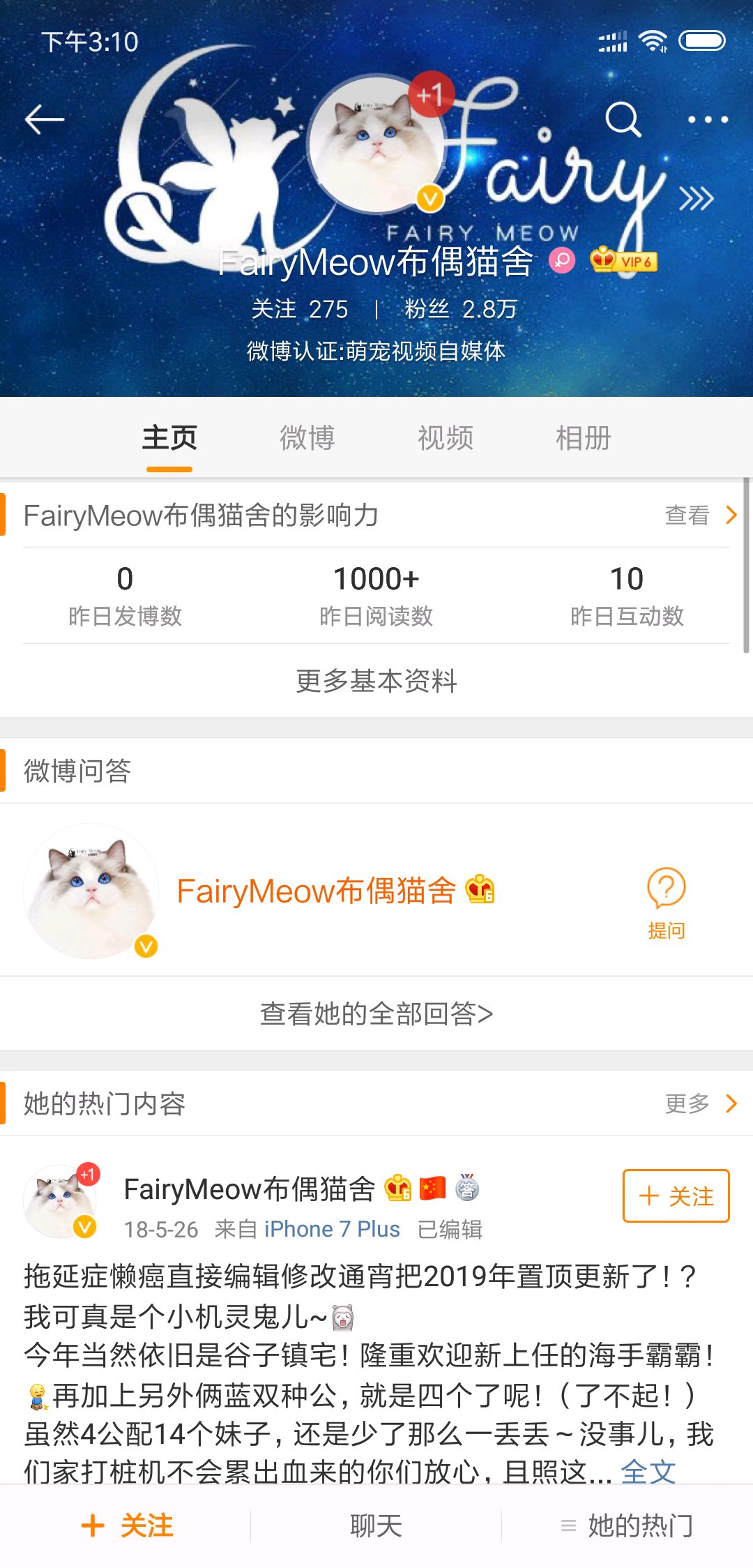Tap the back arrow icon
Viewport: 753px width, 1568px height.
click(x=45, y=119)
